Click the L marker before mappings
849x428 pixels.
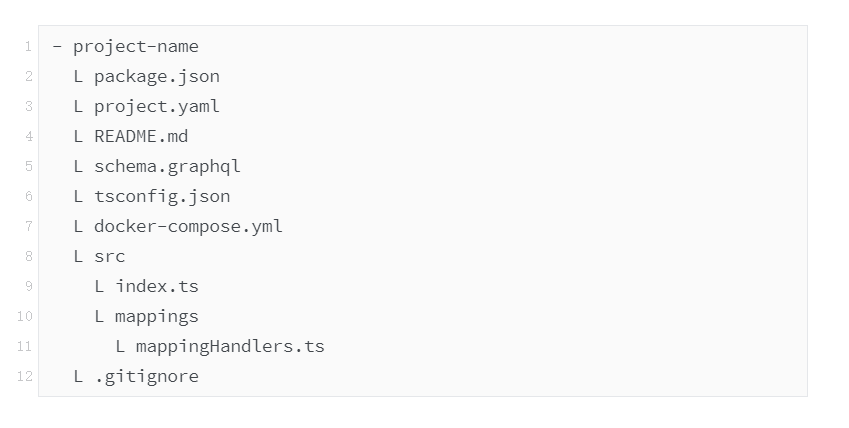tap(99, 316)
